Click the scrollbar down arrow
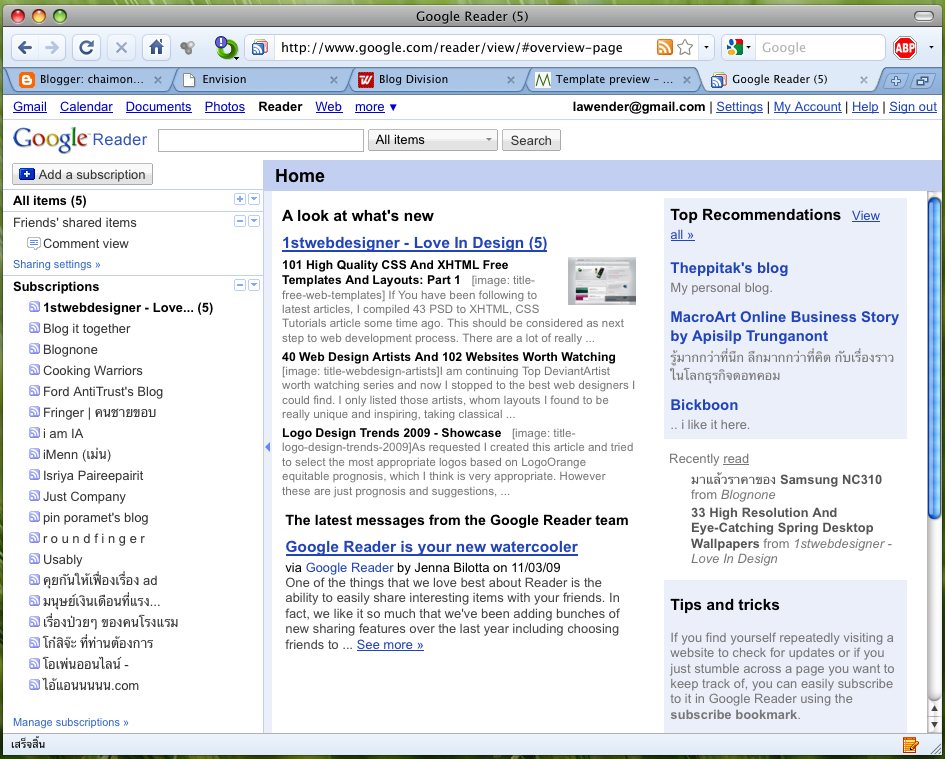Image resolution: width=945 pixels, height=759 pixels. pyautogui.click(x=935, y=724)
